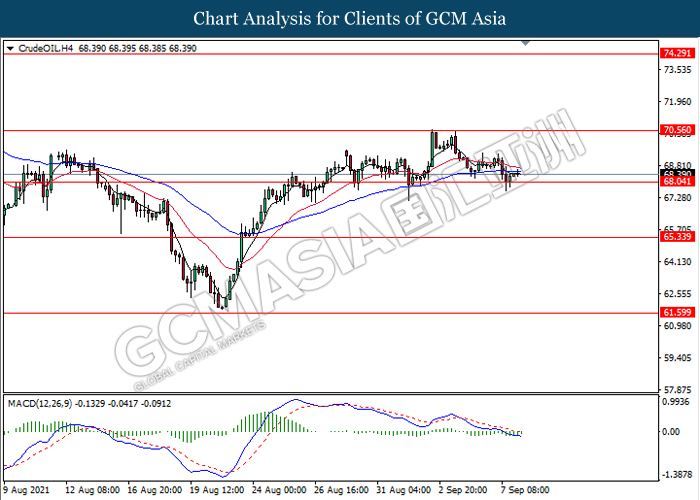700x500 pixels.
Task: Click the 65.339 red support label
Action: pos(677,237)
